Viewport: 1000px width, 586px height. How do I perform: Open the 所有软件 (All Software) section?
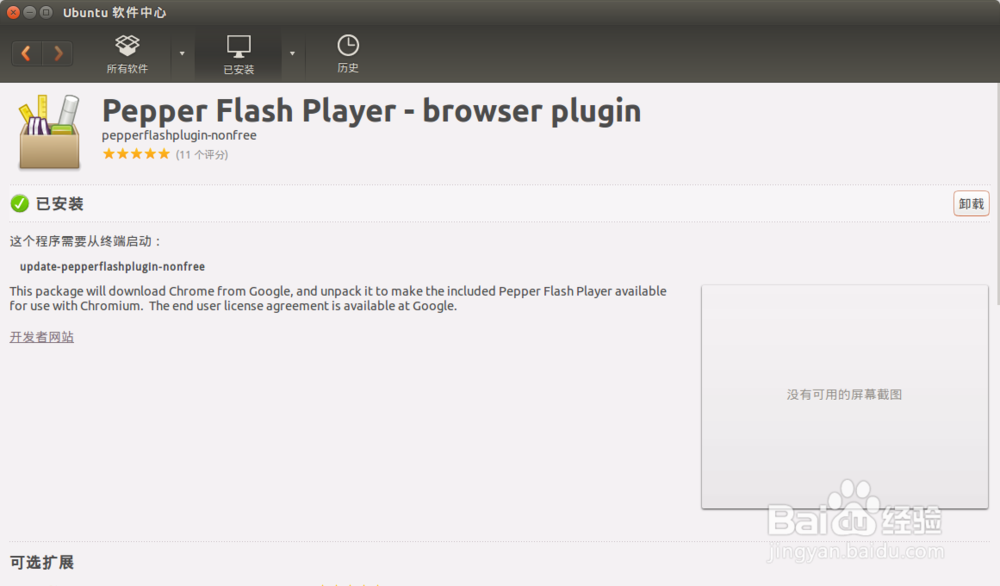point(127,54)
